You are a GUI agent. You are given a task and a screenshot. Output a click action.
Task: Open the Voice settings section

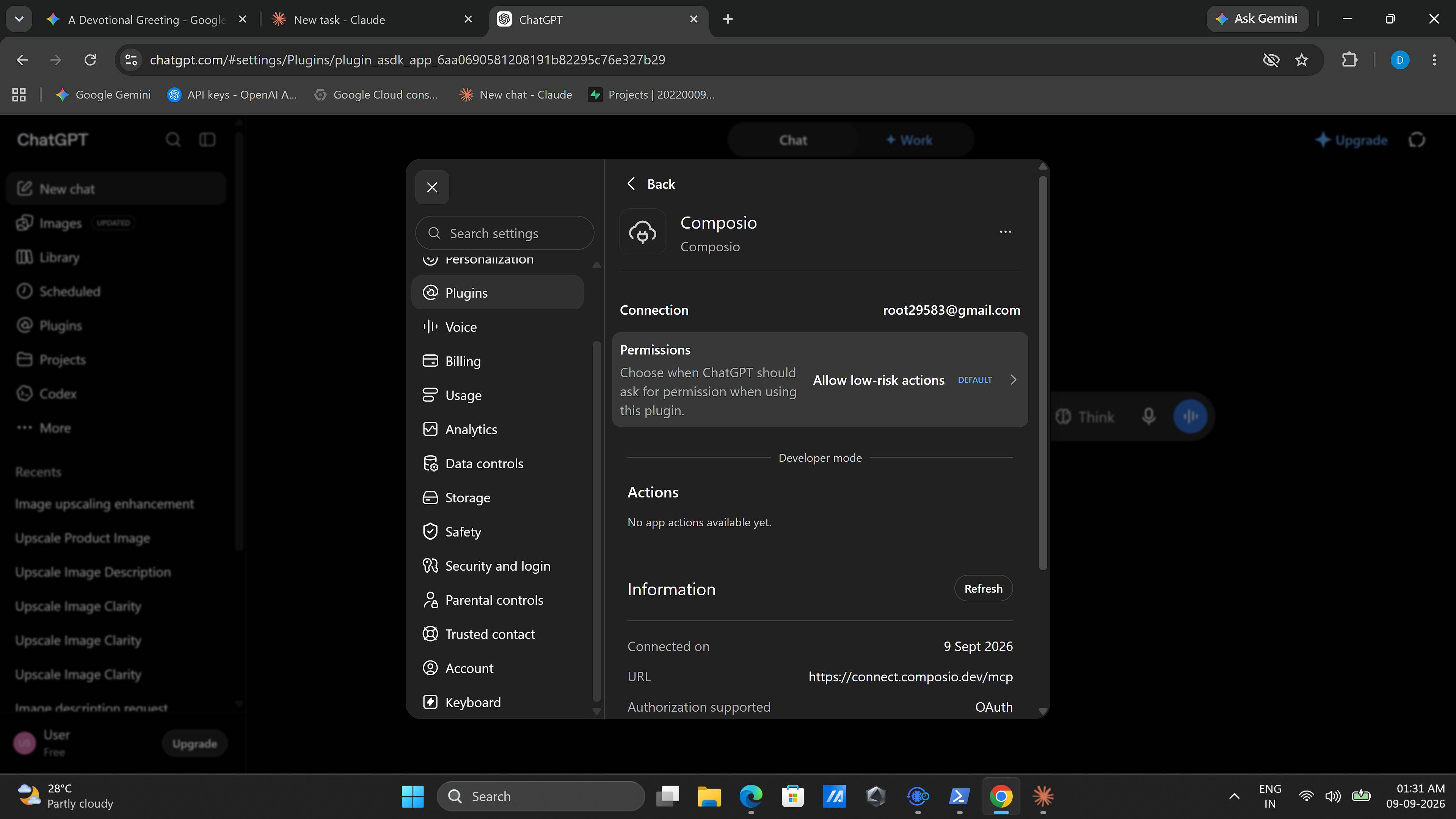coord(497,327)
